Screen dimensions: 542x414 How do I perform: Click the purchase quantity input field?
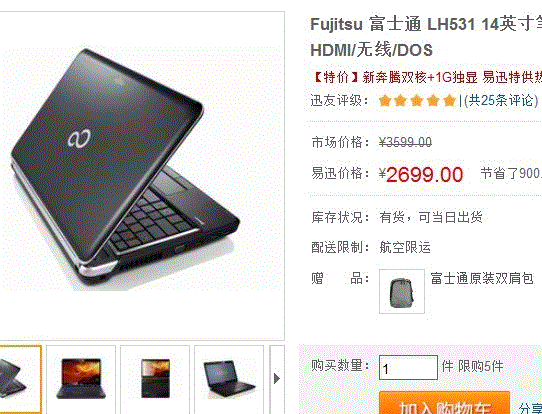[x=408, y=368]
